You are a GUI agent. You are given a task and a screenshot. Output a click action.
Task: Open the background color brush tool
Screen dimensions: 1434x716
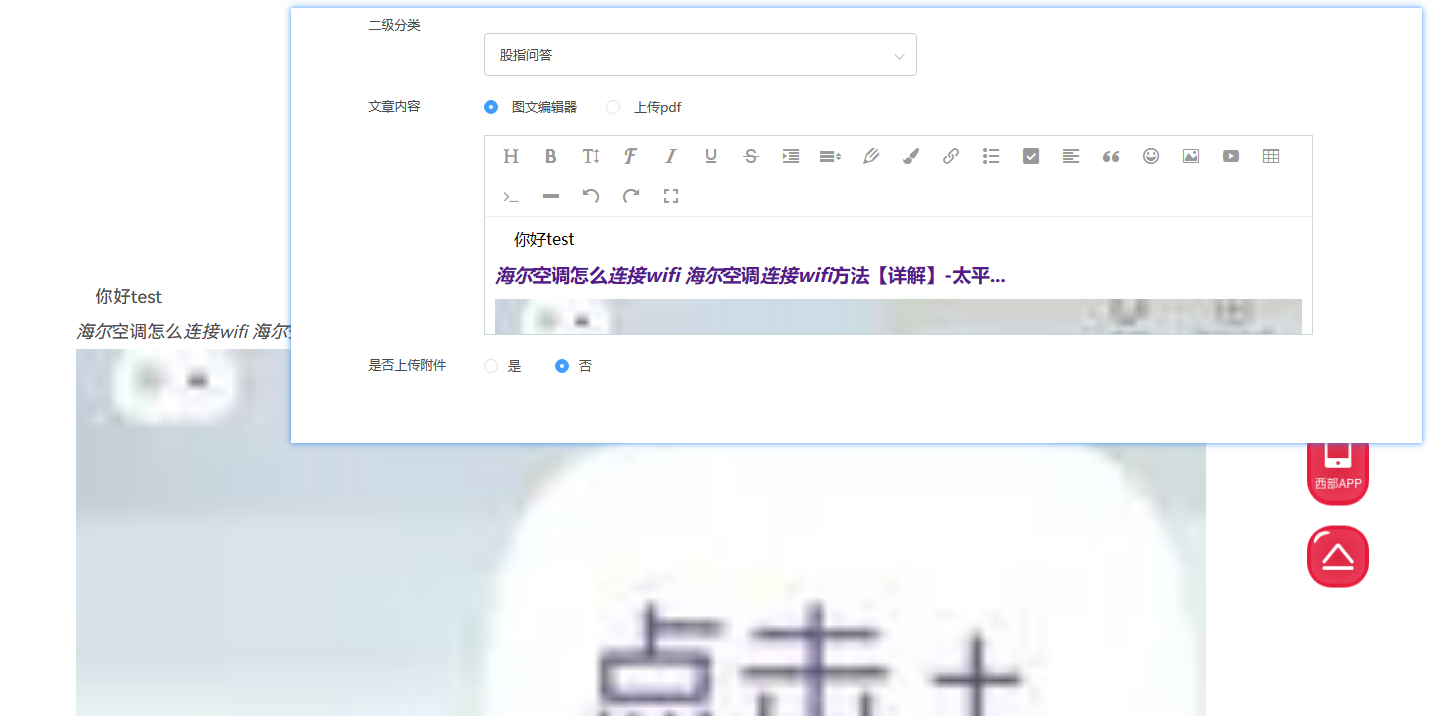pos(911,156)
